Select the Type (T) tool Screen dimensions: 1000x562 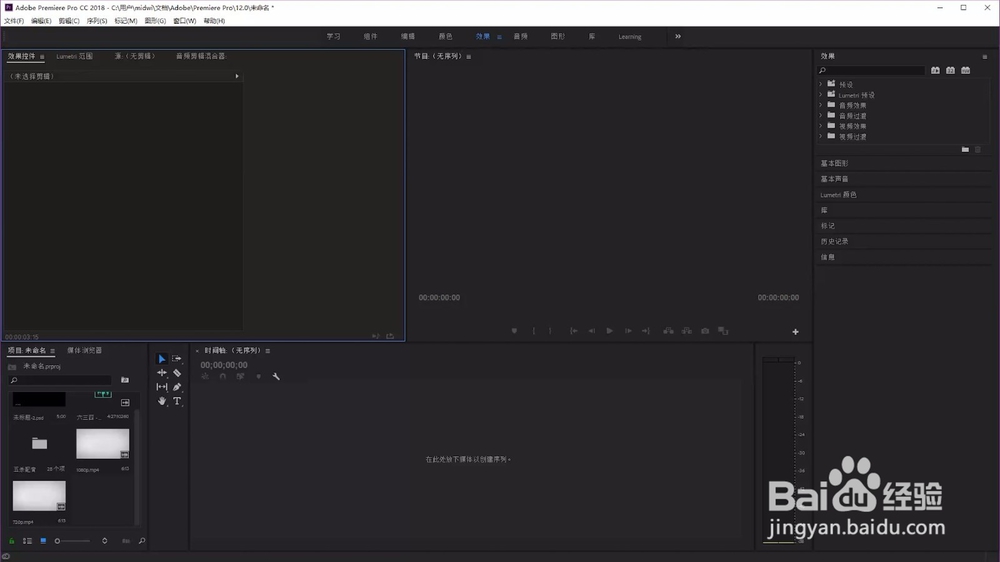177,401
